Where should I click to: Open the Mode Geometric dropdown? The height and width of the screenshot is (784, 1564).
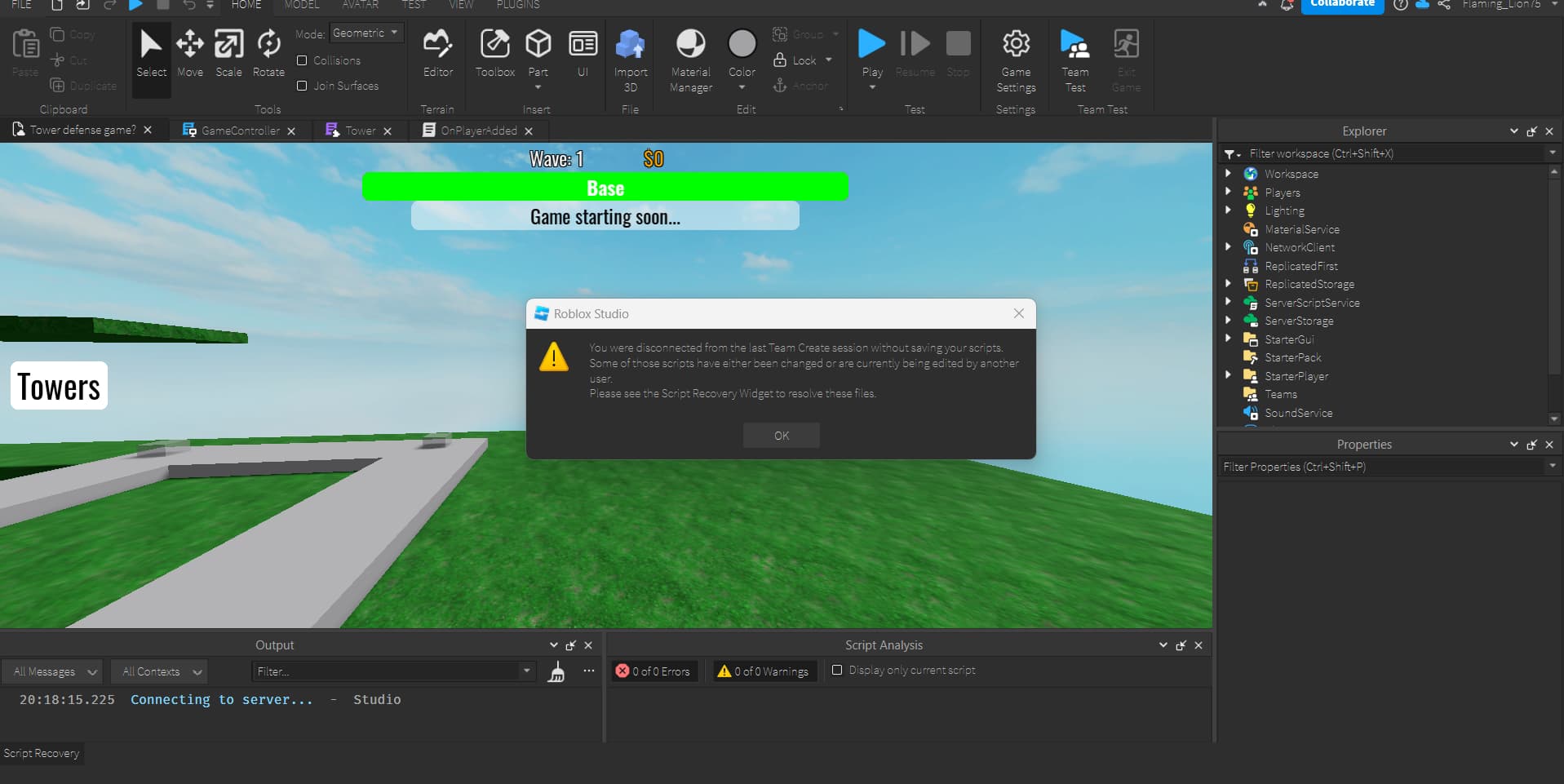[x=366, y=33]
